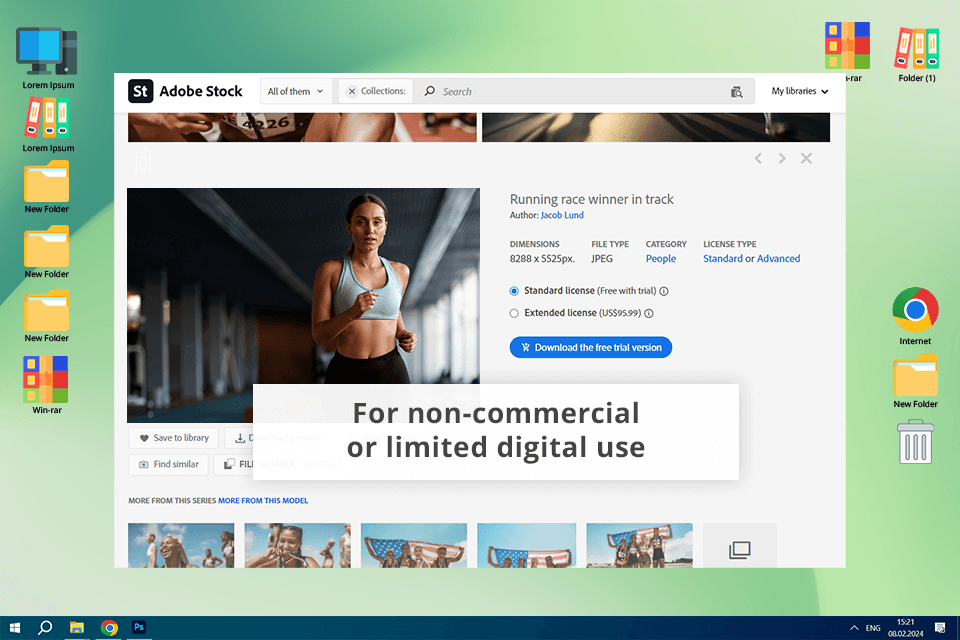
Task: Open third thumbnail with American flag
Action: click(x=414, y=545)
